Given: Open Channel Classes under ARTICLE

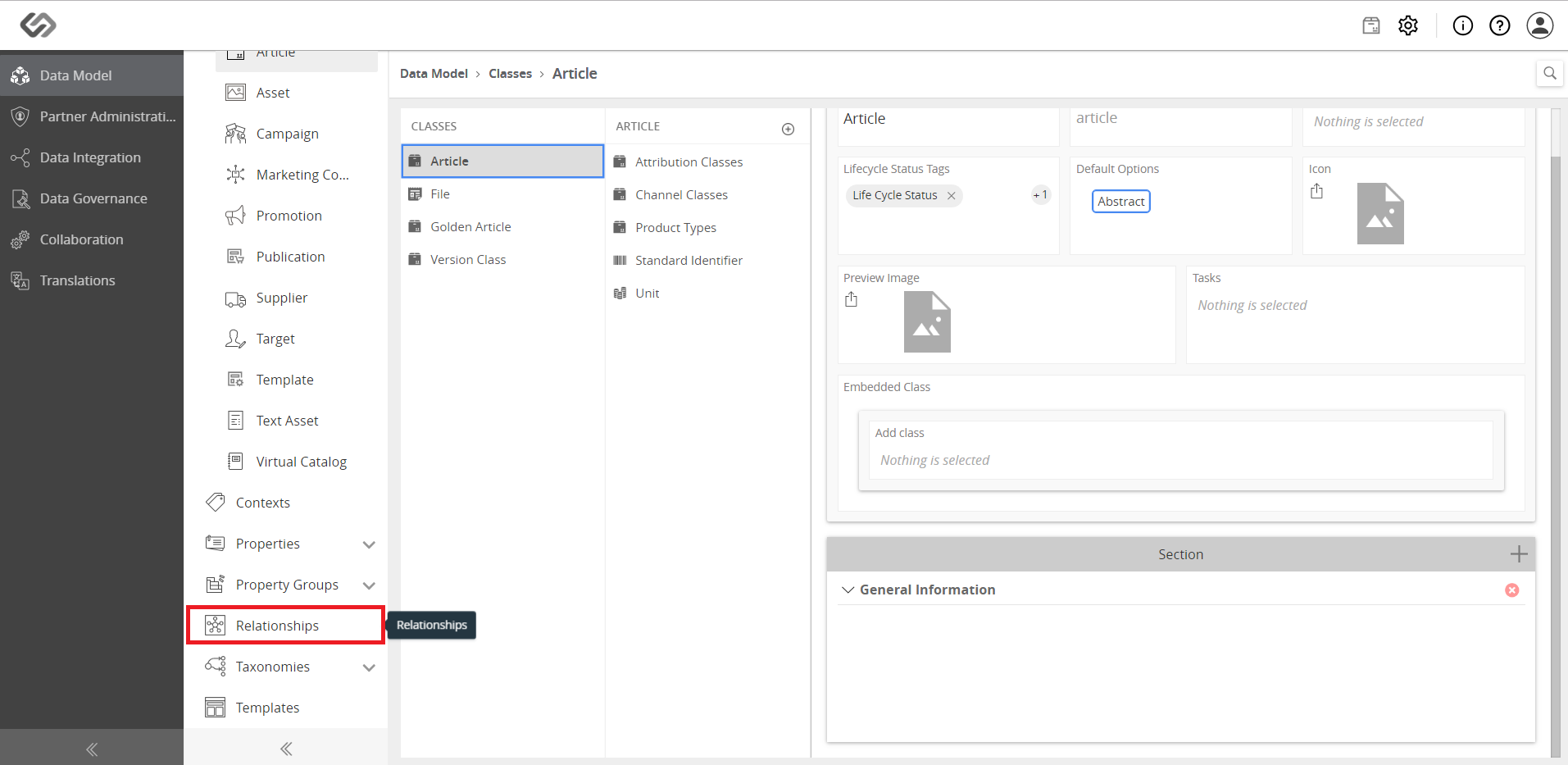Looking at the screenshot, I should pyautogui.click(x=707, y=195).
